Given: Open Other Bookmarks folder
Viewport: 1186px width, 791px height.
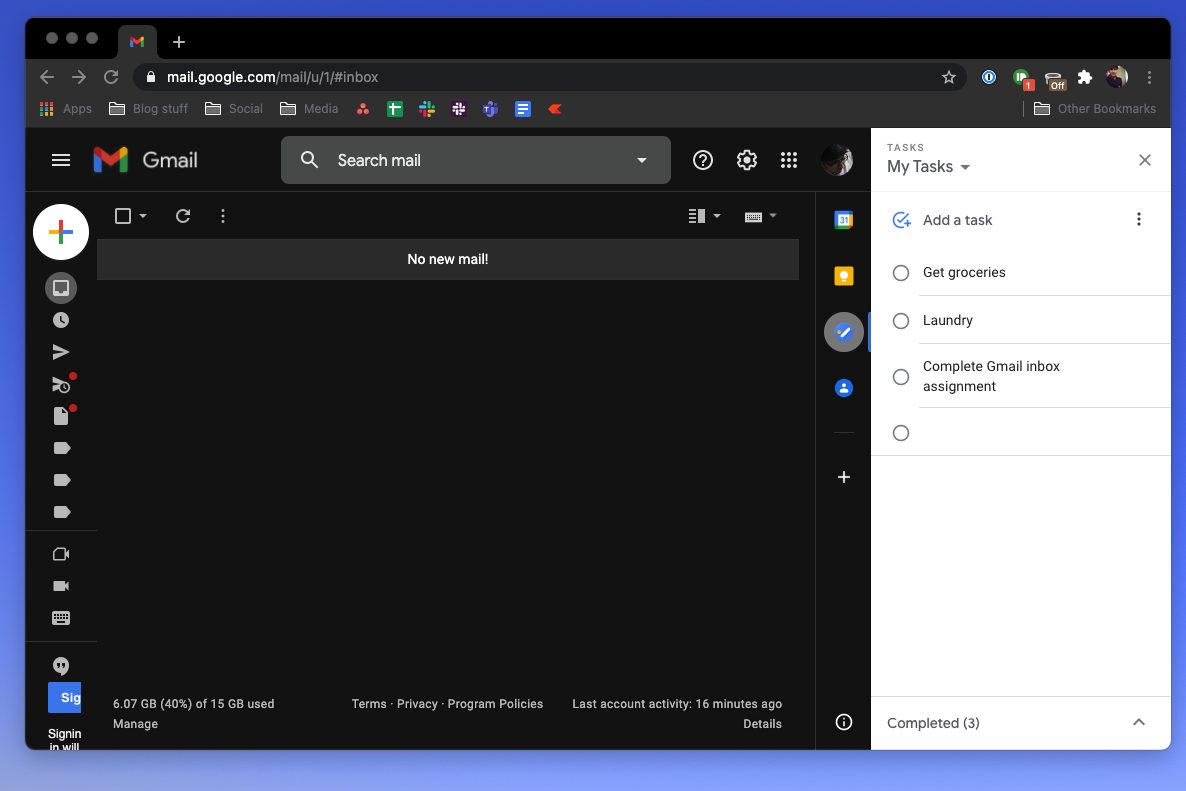Looking at the screenshot, I should coord(1094,109).
